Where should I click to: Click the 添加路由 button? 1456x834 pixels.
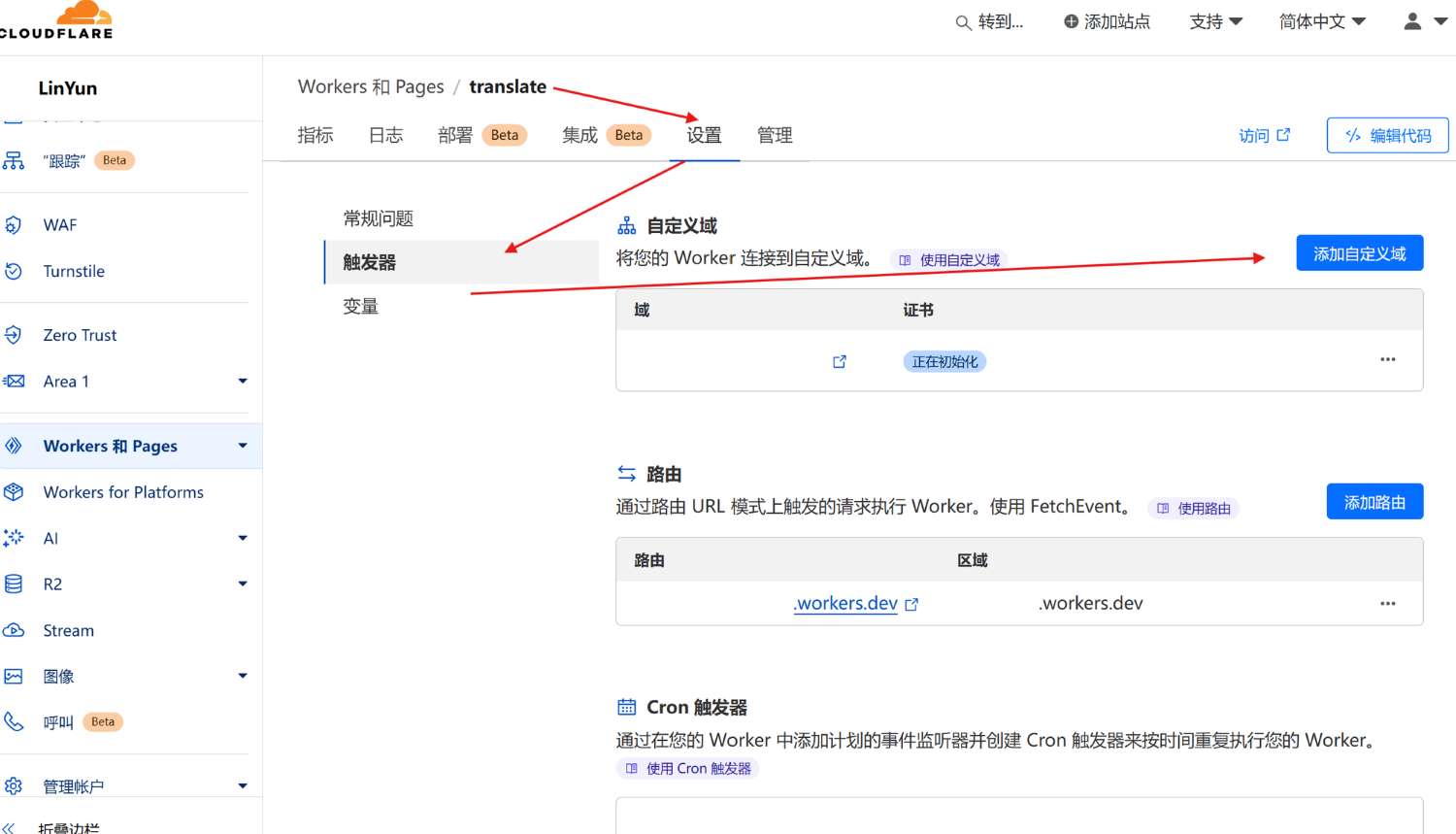pos(1374,502)
